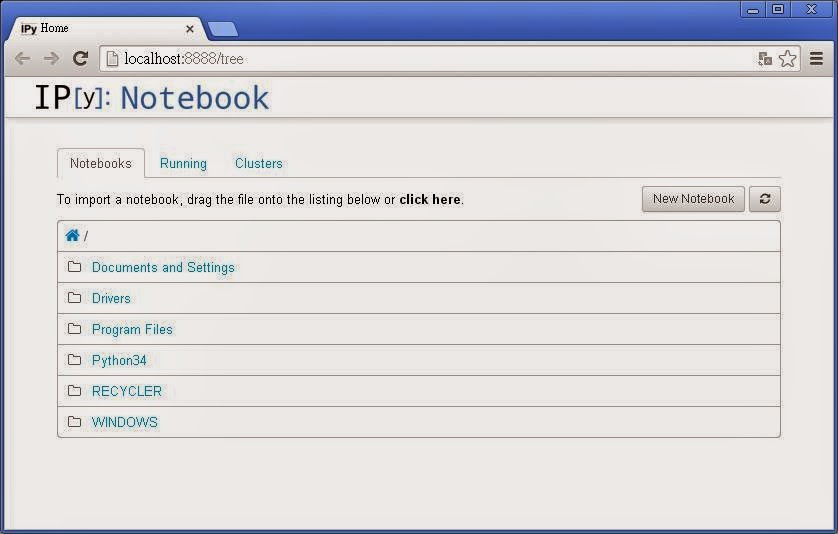Open the Drivers folder
Image resolution: width=838 pixels, height=534 pixels.
pyautogui.click(x=111, y=298)
